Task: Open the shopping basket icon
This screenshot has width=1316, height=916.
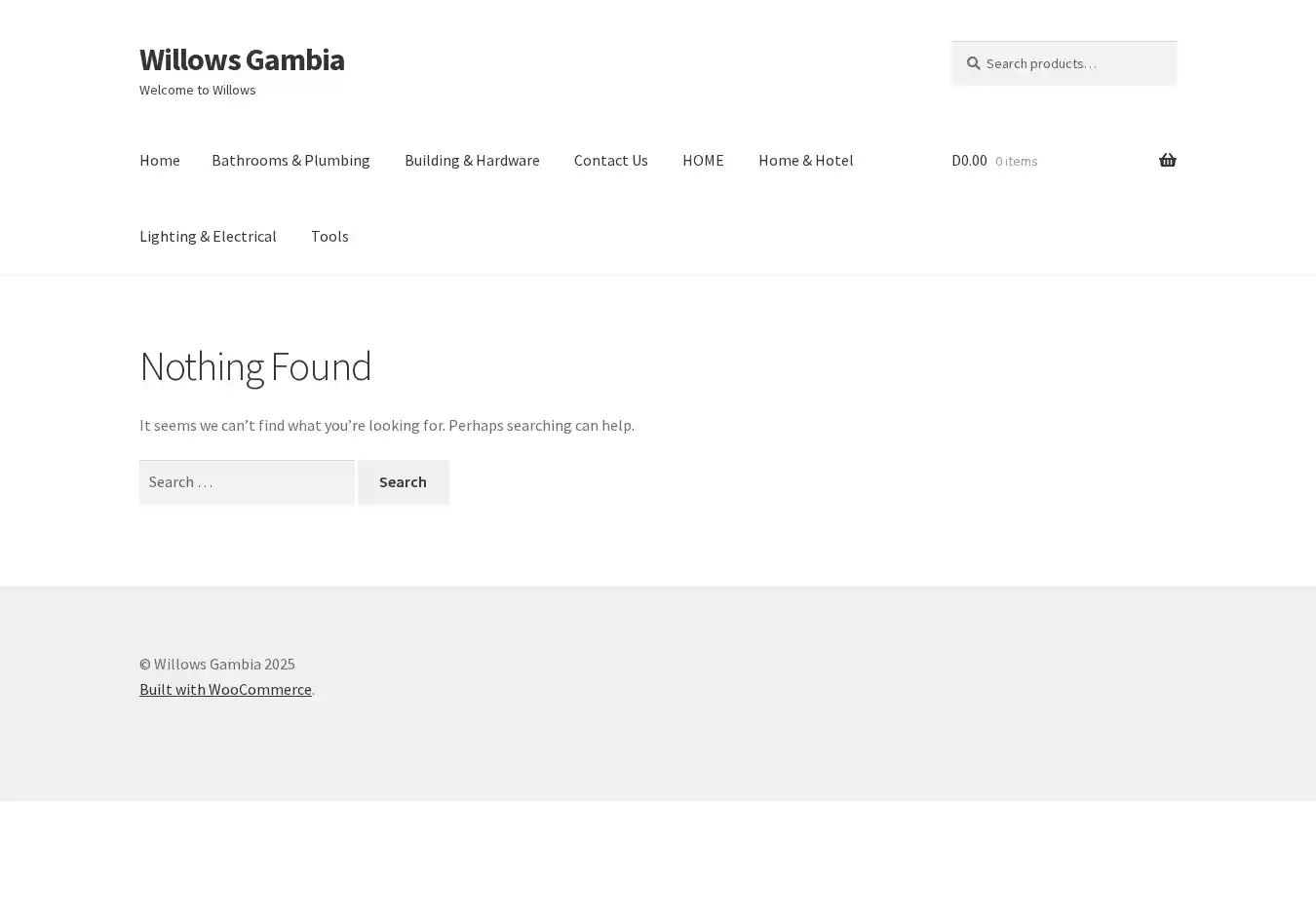Action: [x=1167, y=161]
